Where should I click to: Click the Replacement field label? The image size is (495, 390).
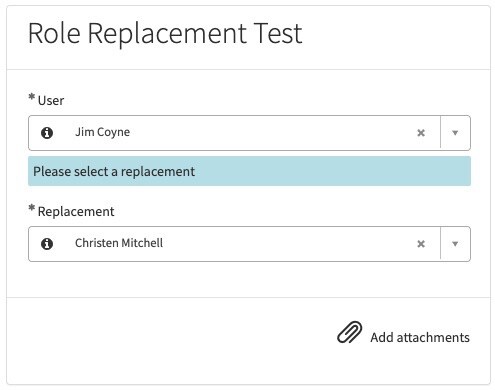pyautogui.click(x=76, y=211)
